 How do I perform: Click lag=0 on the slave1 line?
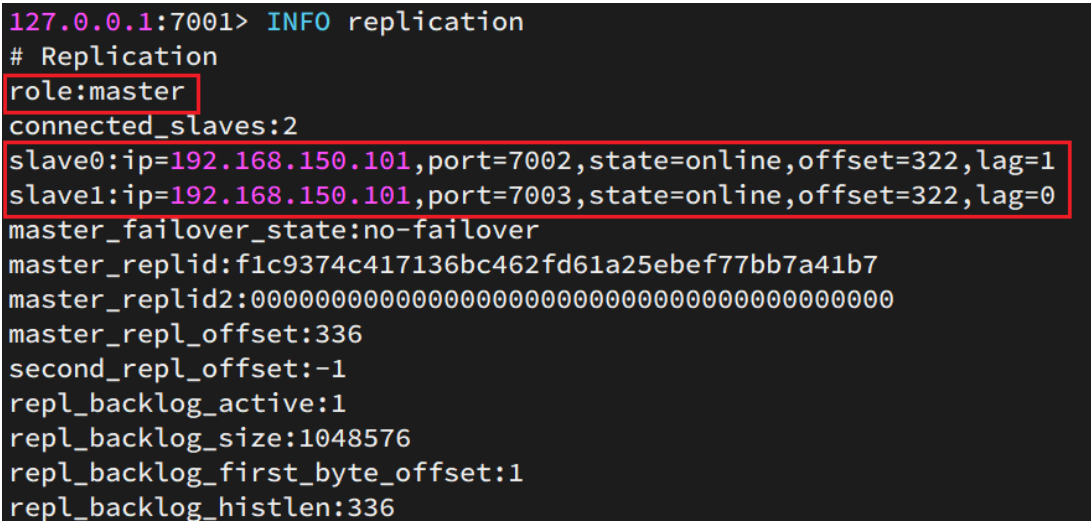tap(1014, 197)
